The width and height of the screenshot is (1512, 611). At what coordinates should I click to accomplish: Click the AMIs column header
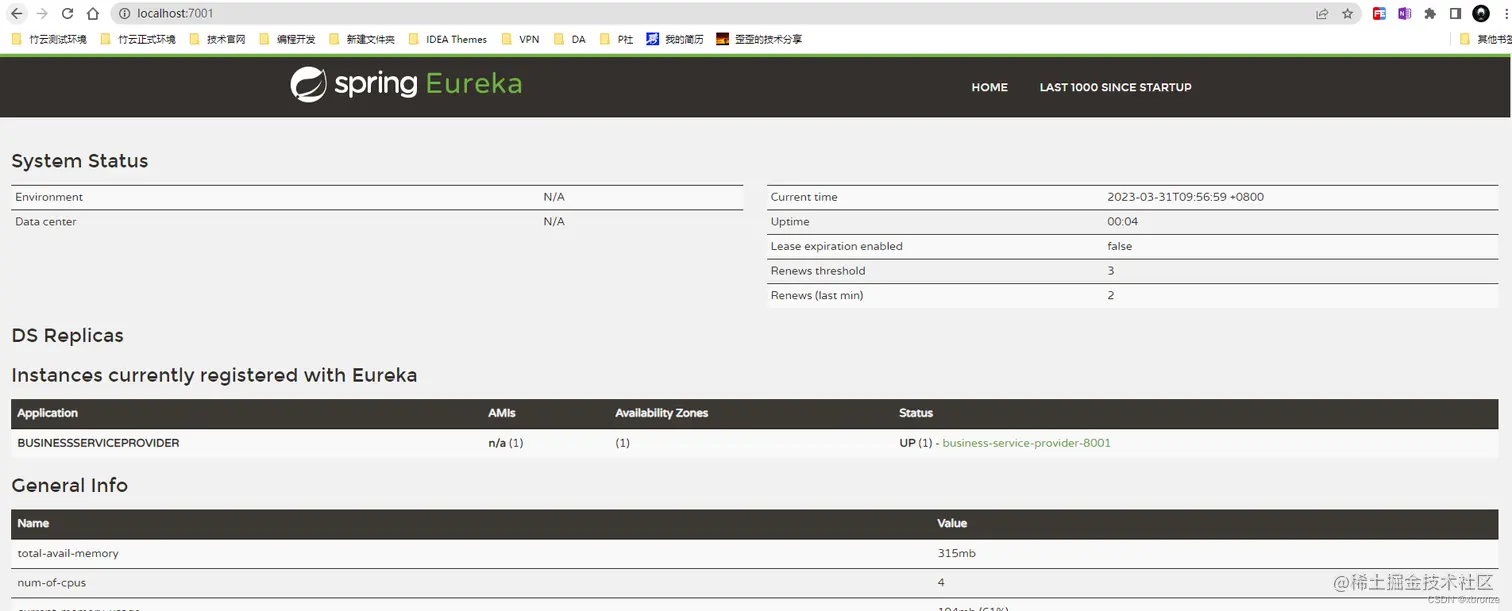(502, 413)
